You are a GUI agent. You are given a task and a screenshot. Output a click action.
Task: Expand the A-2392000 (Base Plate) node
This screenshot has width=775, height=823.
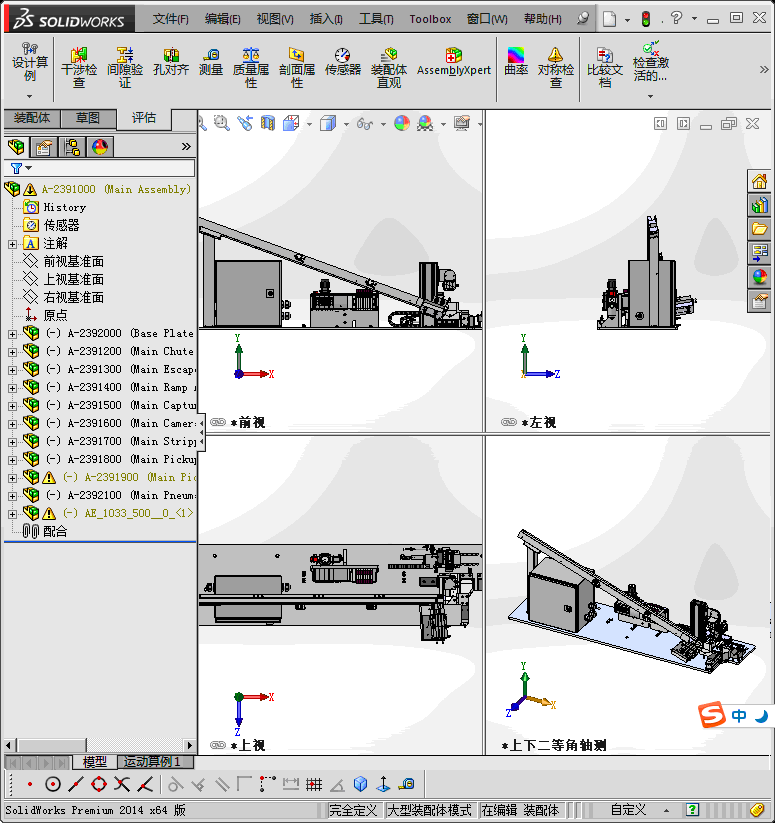click(x=12, y=334)
